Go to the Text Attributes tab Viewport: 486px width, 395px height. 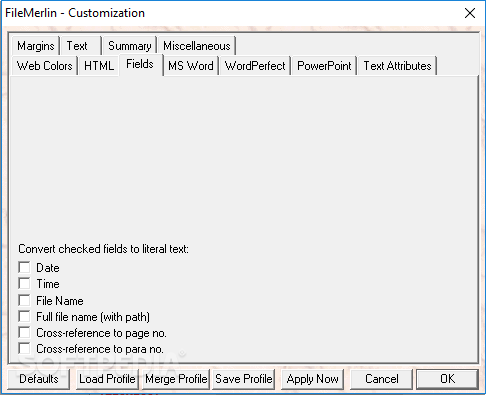397,66
